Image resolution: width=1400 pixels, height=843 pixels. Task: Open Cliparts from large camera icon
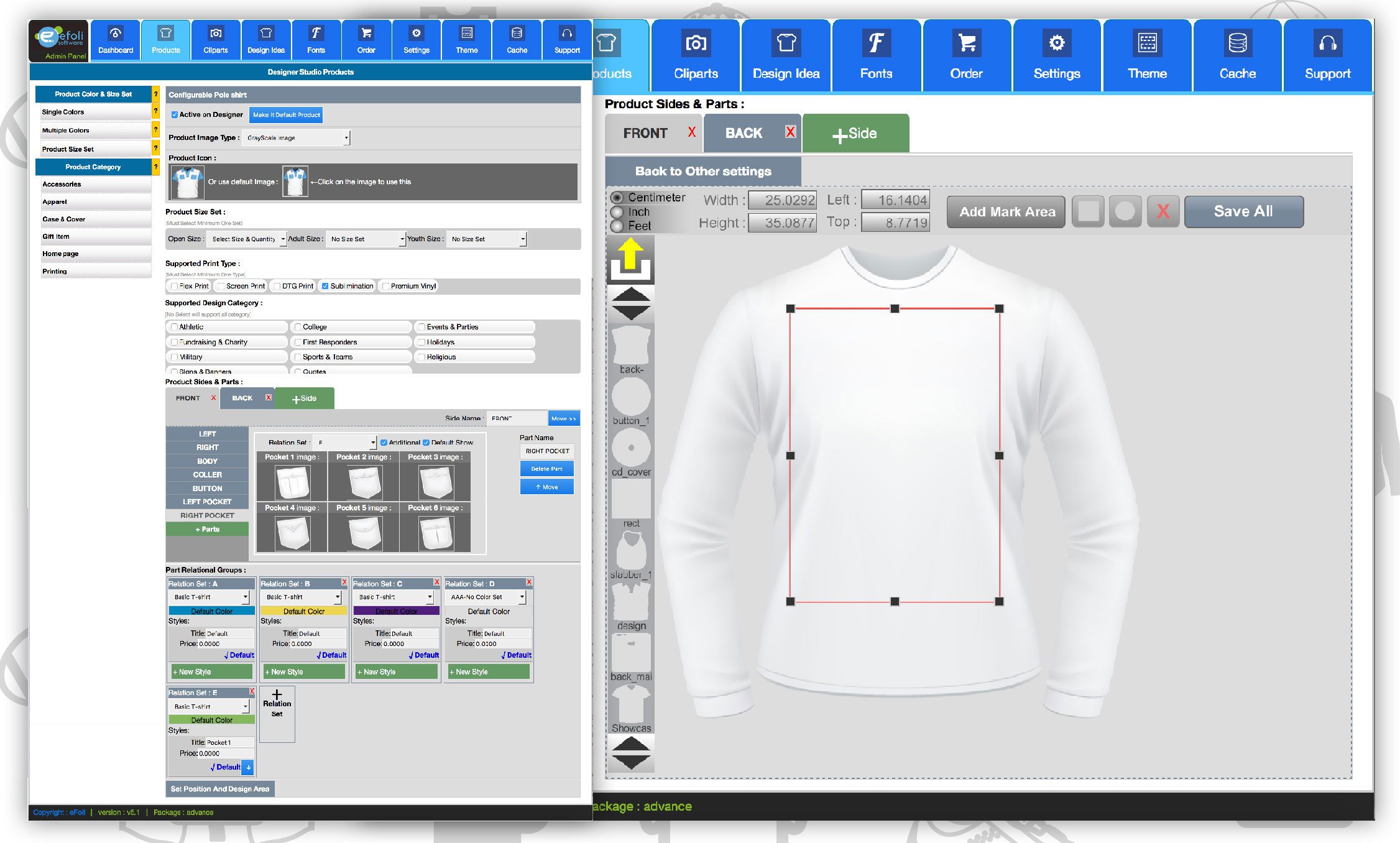tap(696, 44)
